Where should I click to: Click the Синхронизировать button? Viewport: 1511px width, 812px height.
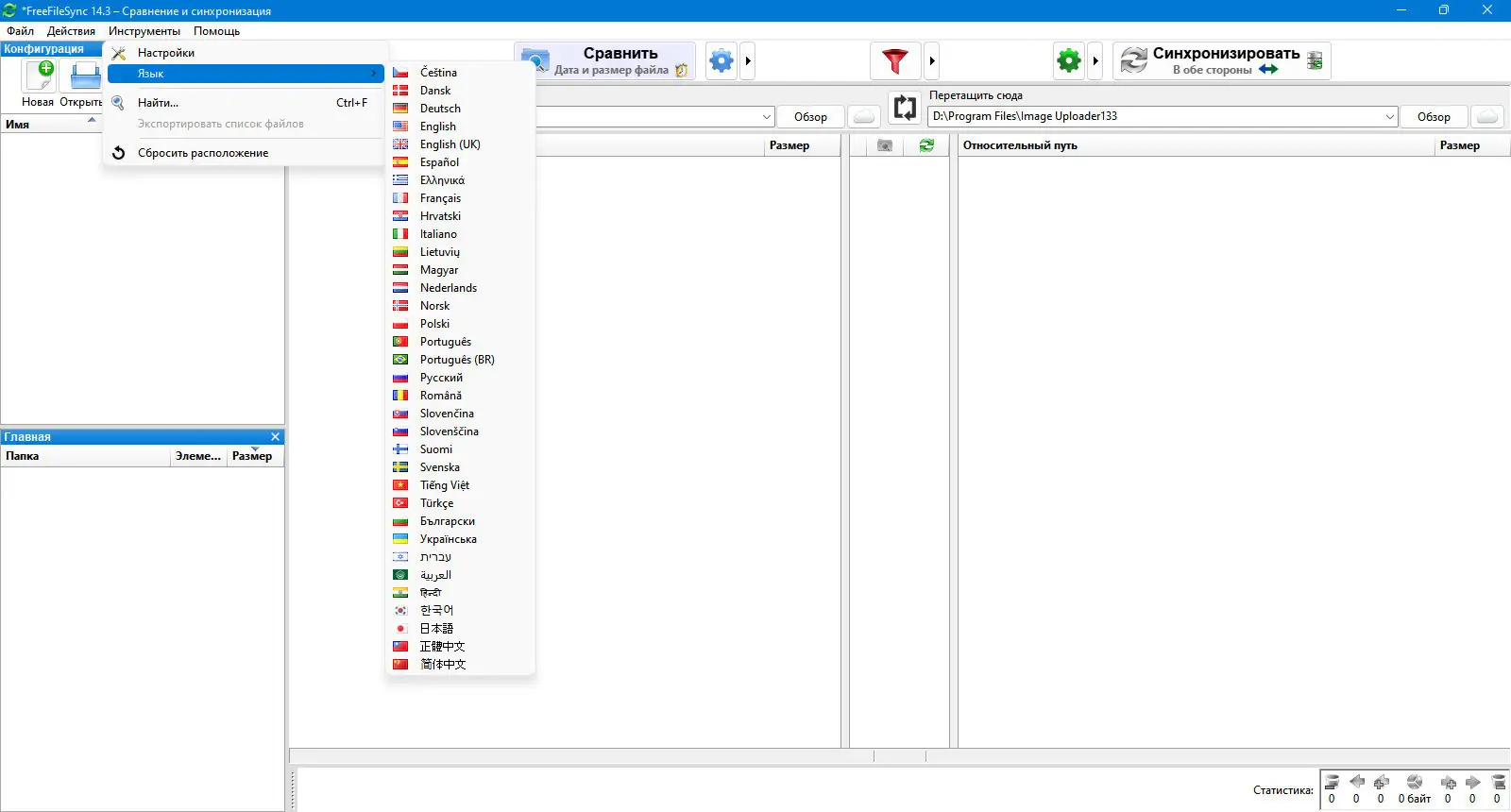click(x=1222, y=61)
